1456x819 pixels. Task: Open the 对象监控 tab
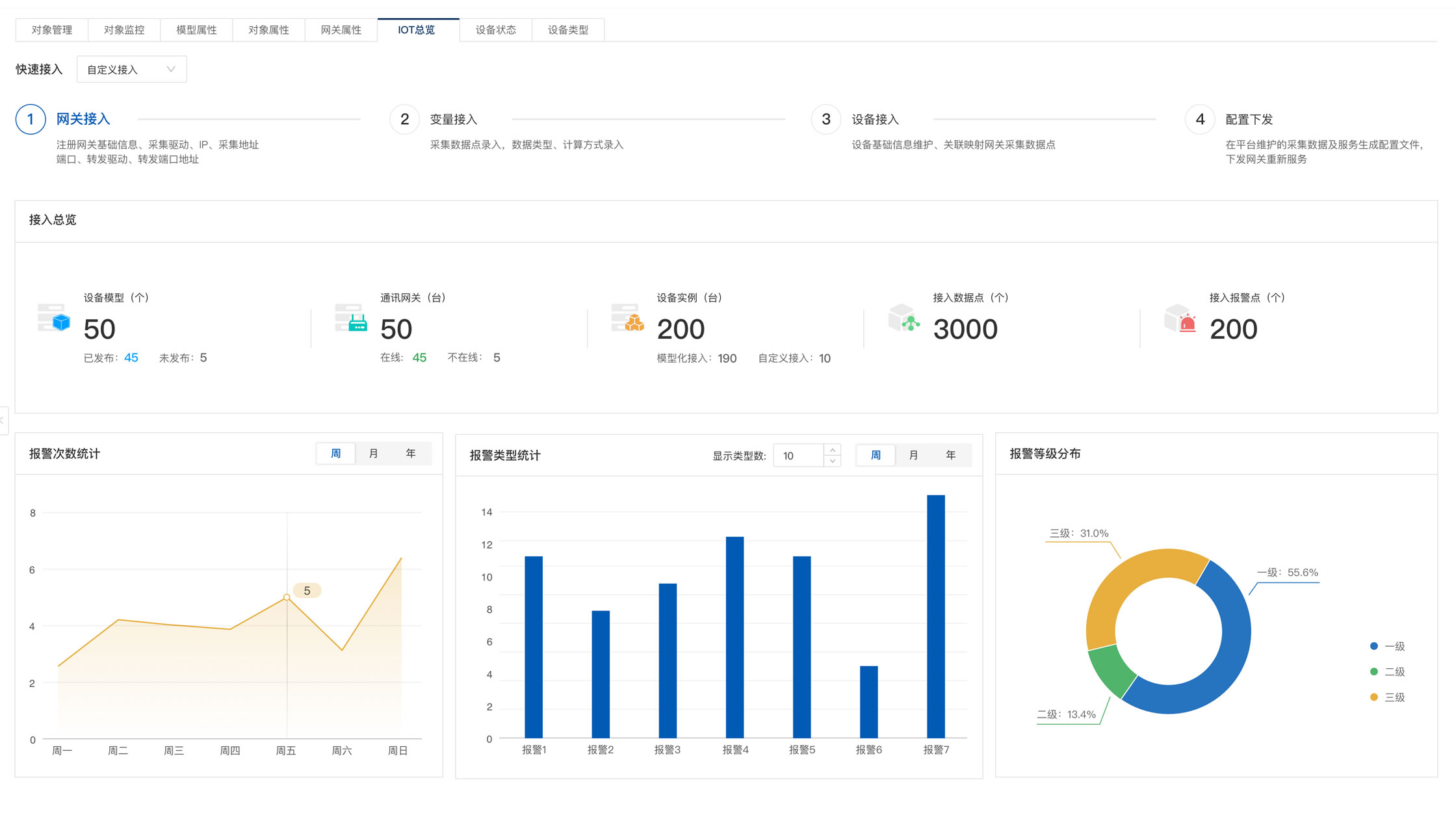coord(123,30)
